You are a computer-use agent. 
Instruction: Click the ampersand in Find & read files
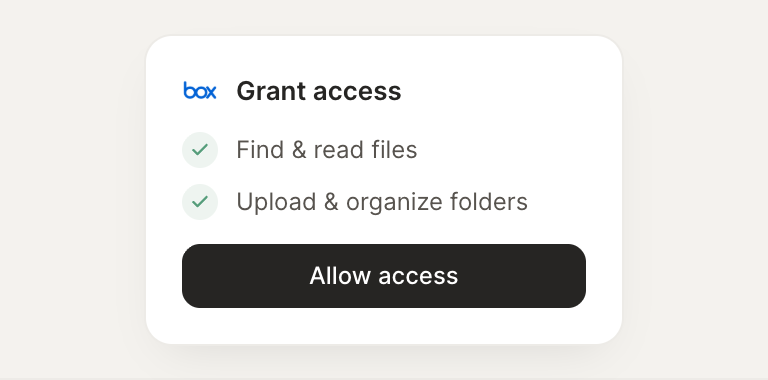tap(299, 150)
